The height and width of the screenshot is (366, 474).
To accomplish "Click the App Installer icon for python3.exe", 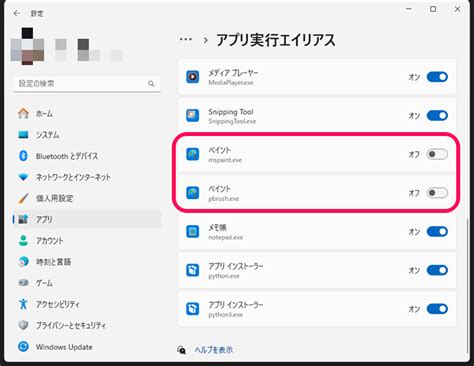I will coord(193,309).
